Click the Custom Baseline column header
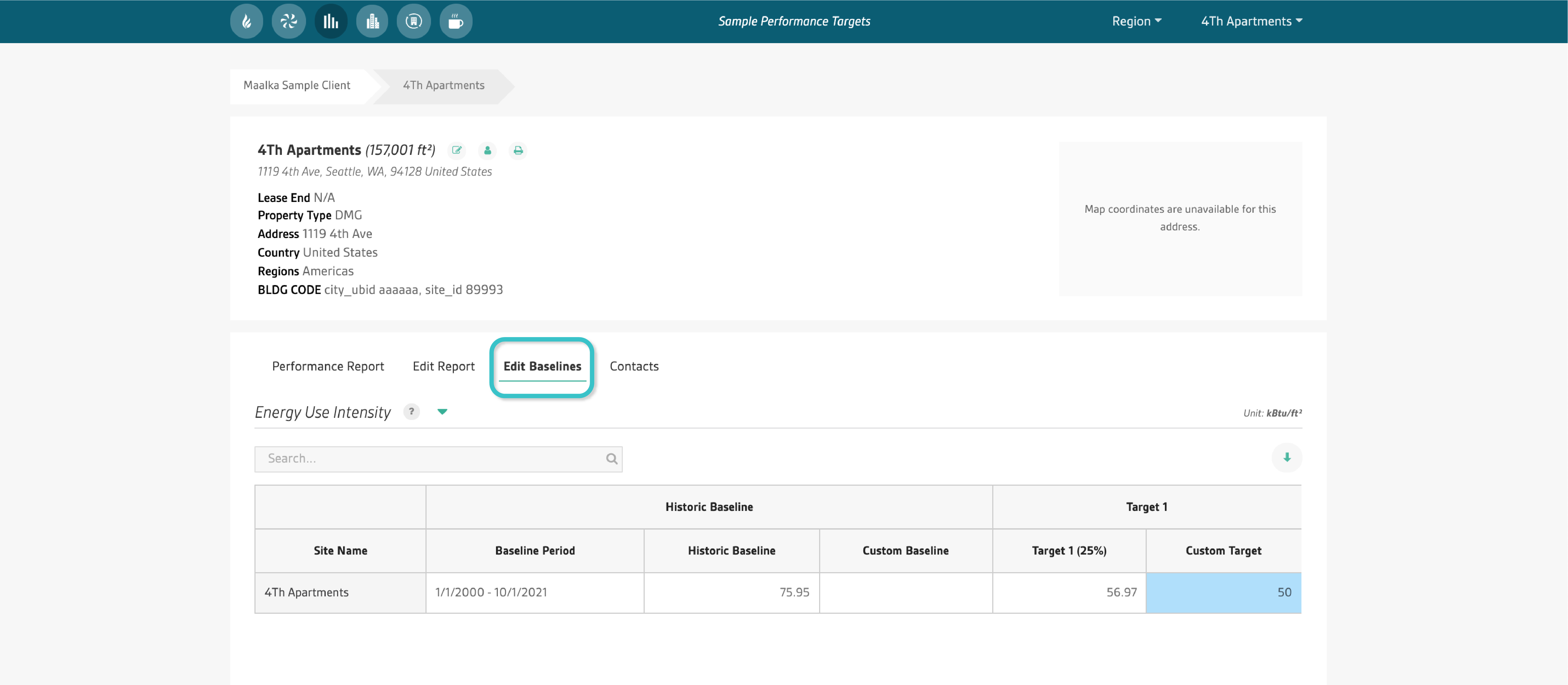This screenshot has height=685, width=1568. pyautogui.click(x=906, y=551)
